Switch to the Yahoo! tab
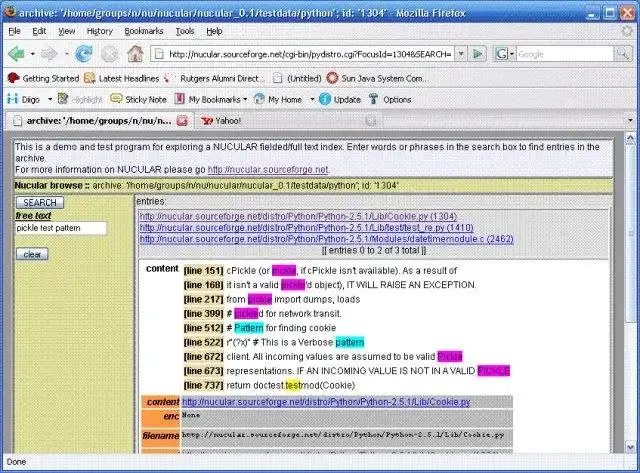This screenshot has height=473, width=640. point(286,120)
